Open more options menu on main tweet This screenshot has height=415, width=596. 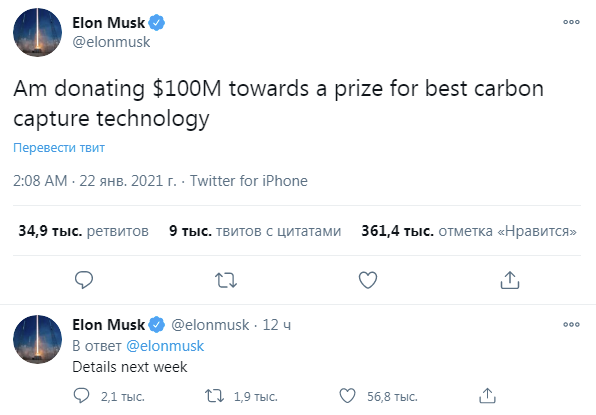(571, 22)
